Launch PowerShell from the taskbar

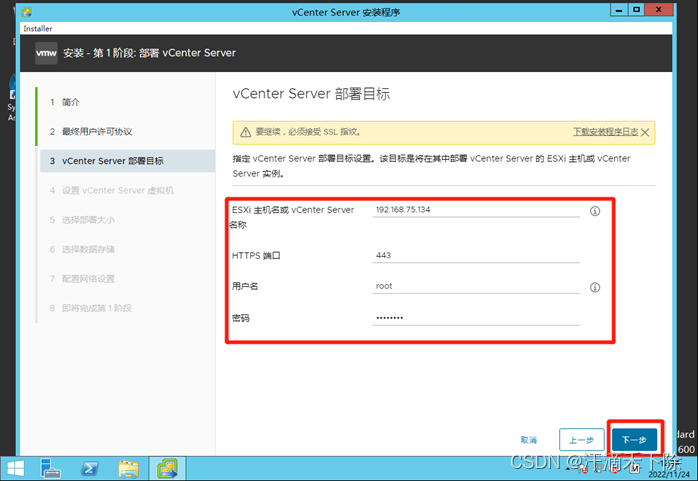(89, 469)
